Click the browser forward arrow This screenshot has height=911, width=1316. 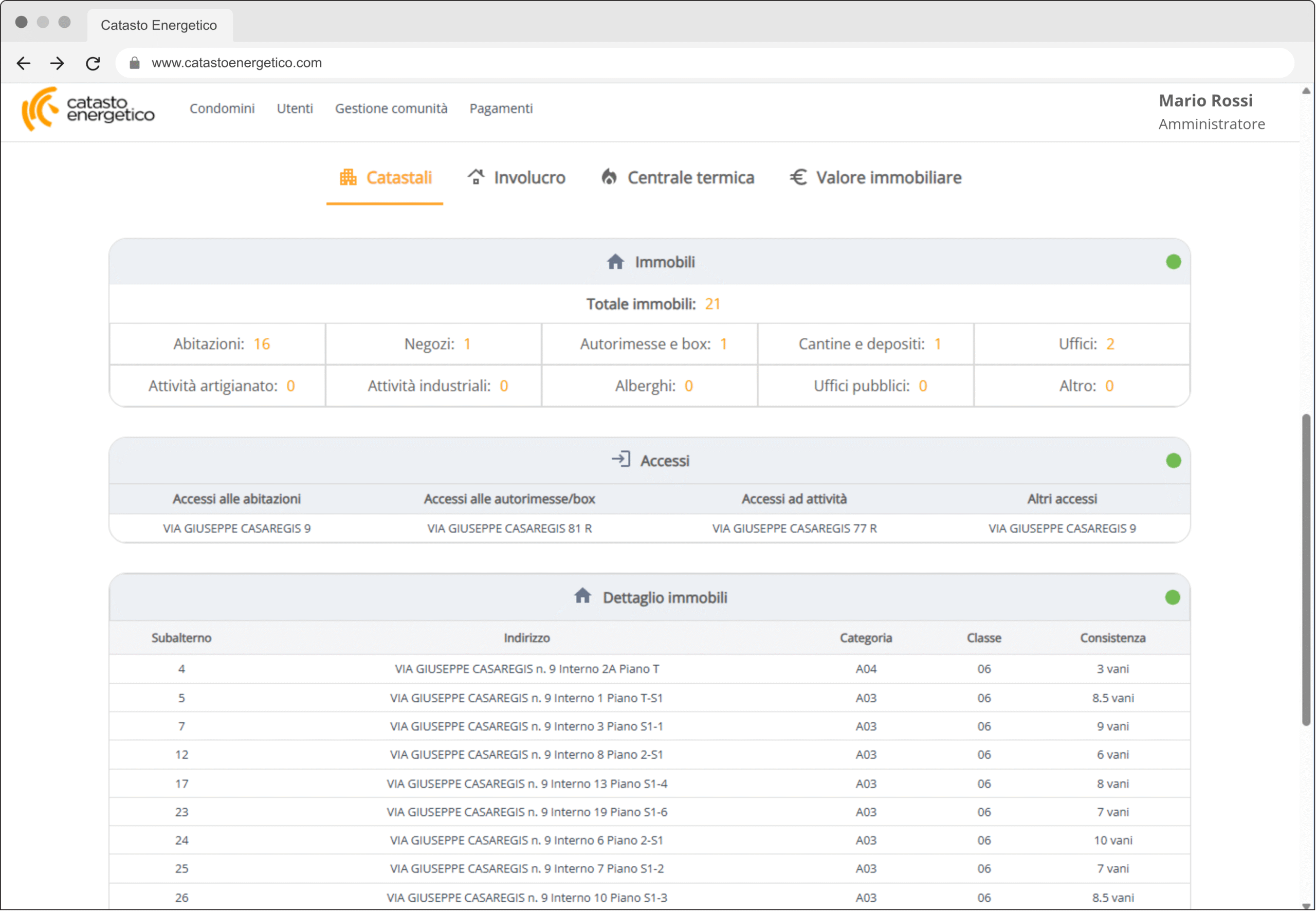(57, 63)
